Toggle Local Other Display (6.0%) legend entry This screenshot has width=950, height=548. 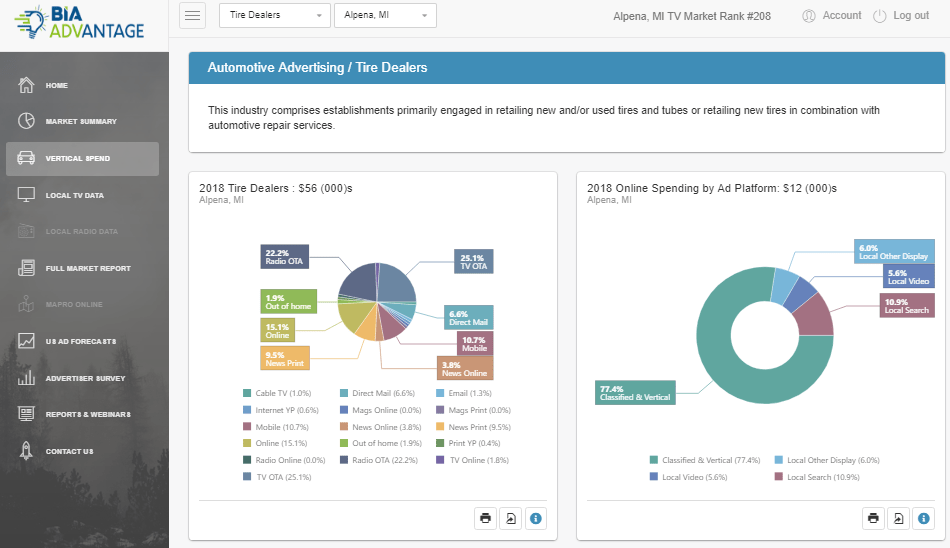(x=827, y=461)
